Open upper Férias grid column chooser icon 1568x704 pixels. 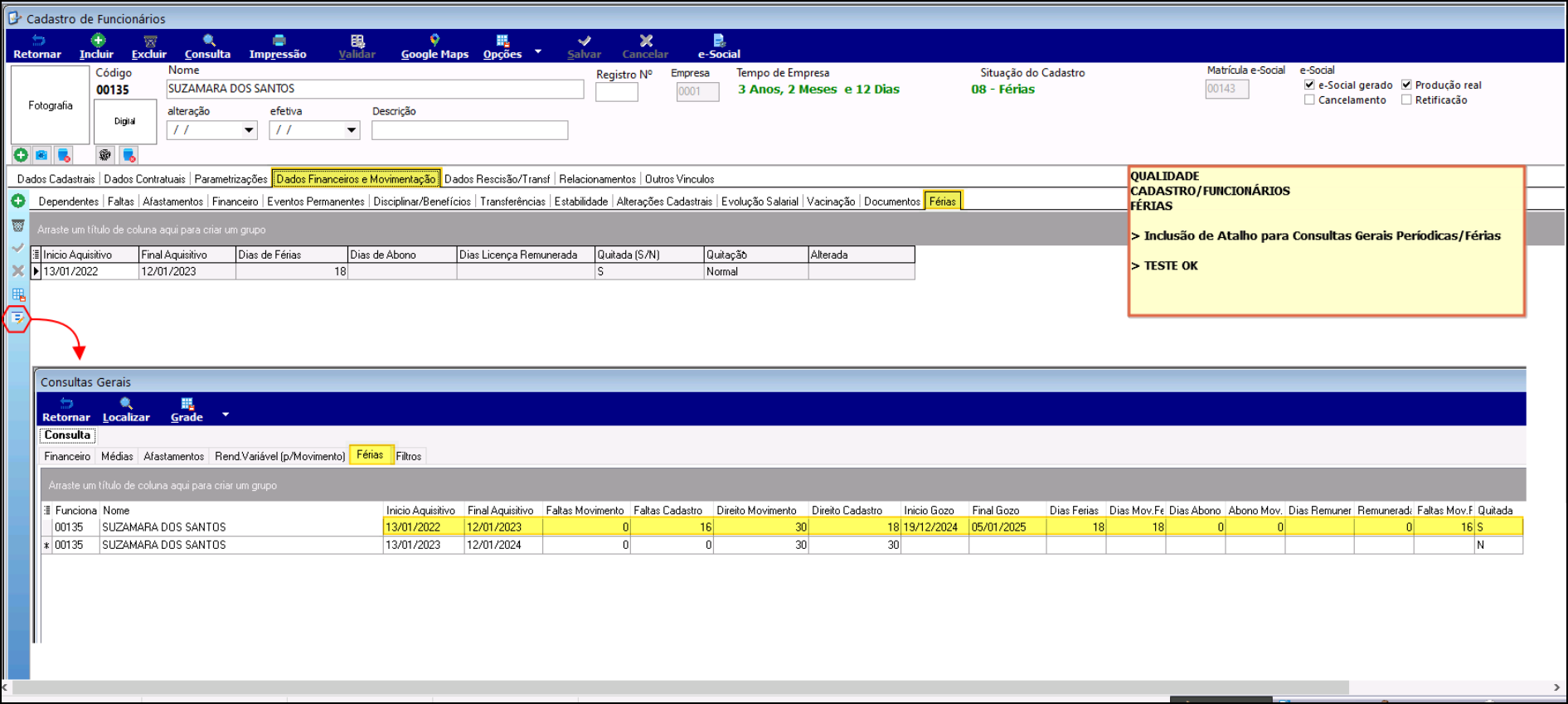pos(36,255)
